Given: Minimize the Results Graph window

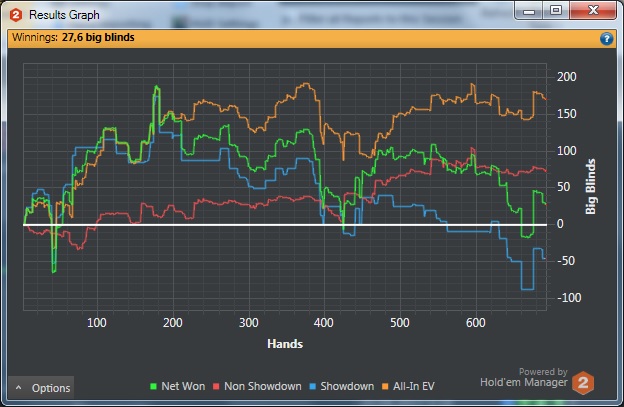Looking at the screenshot, I should tap(528, 11).
